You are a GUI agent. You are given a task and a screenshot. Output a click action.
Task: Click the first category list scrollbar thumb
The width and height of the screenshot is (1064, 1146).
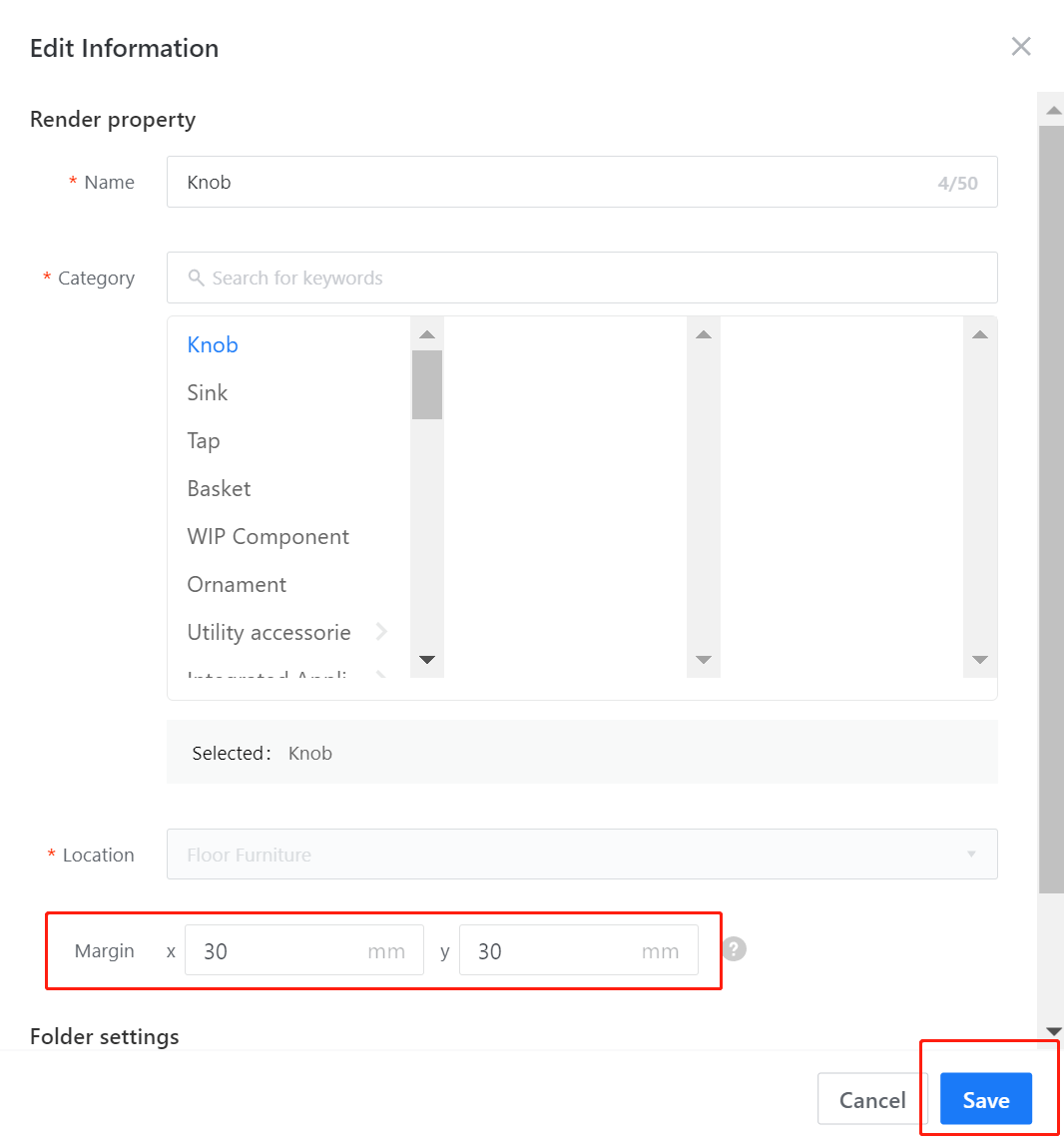tap(427, 384)
